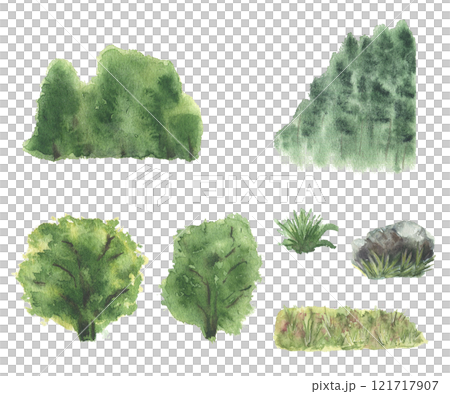Click the gray rock with grass
The height and width of the screenshot is (394, 450).
coord(394,250)
